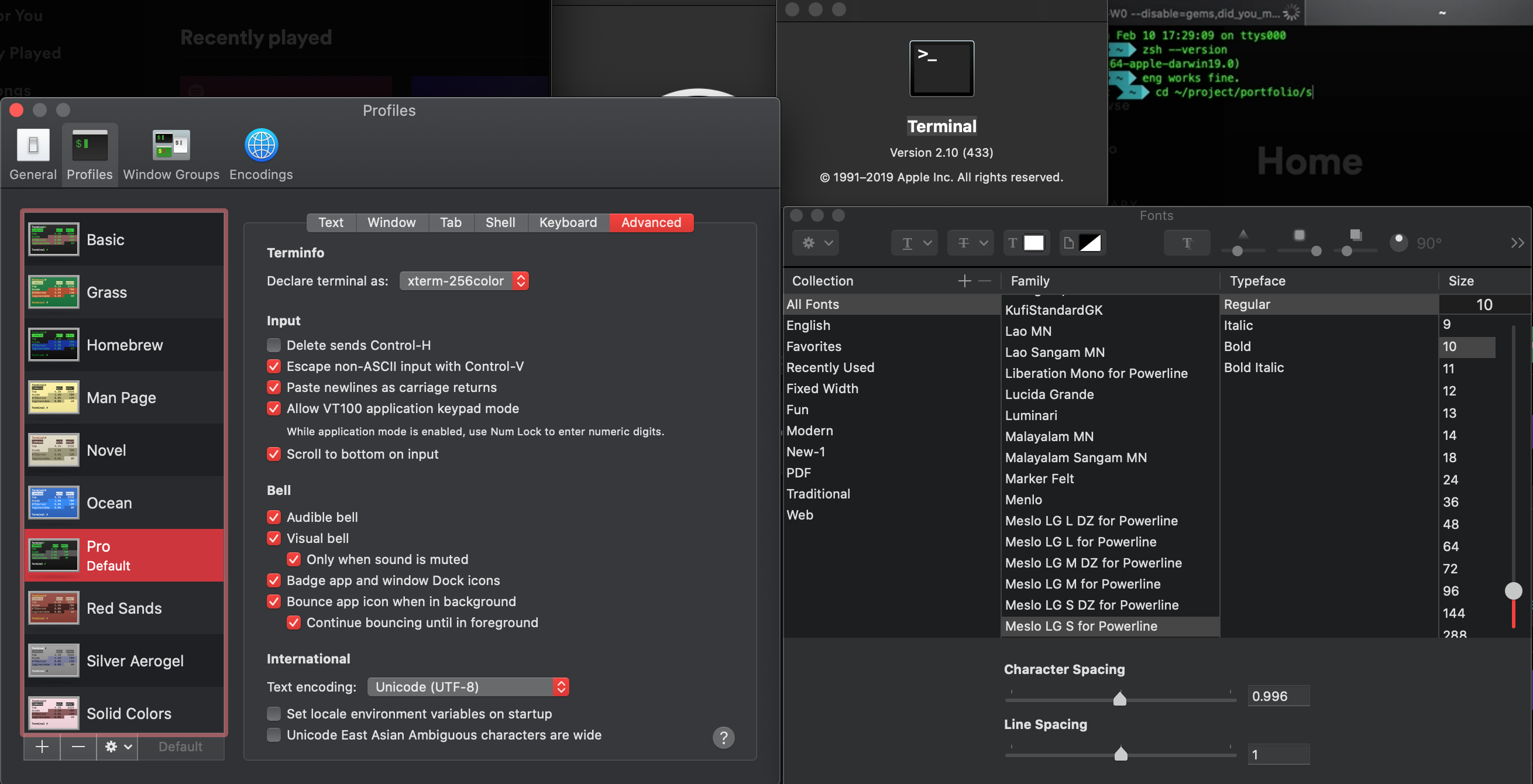Screen dimensions: 1533x784
Task: Open profile gear actions dropdown
Action: (x=117, y=747)
